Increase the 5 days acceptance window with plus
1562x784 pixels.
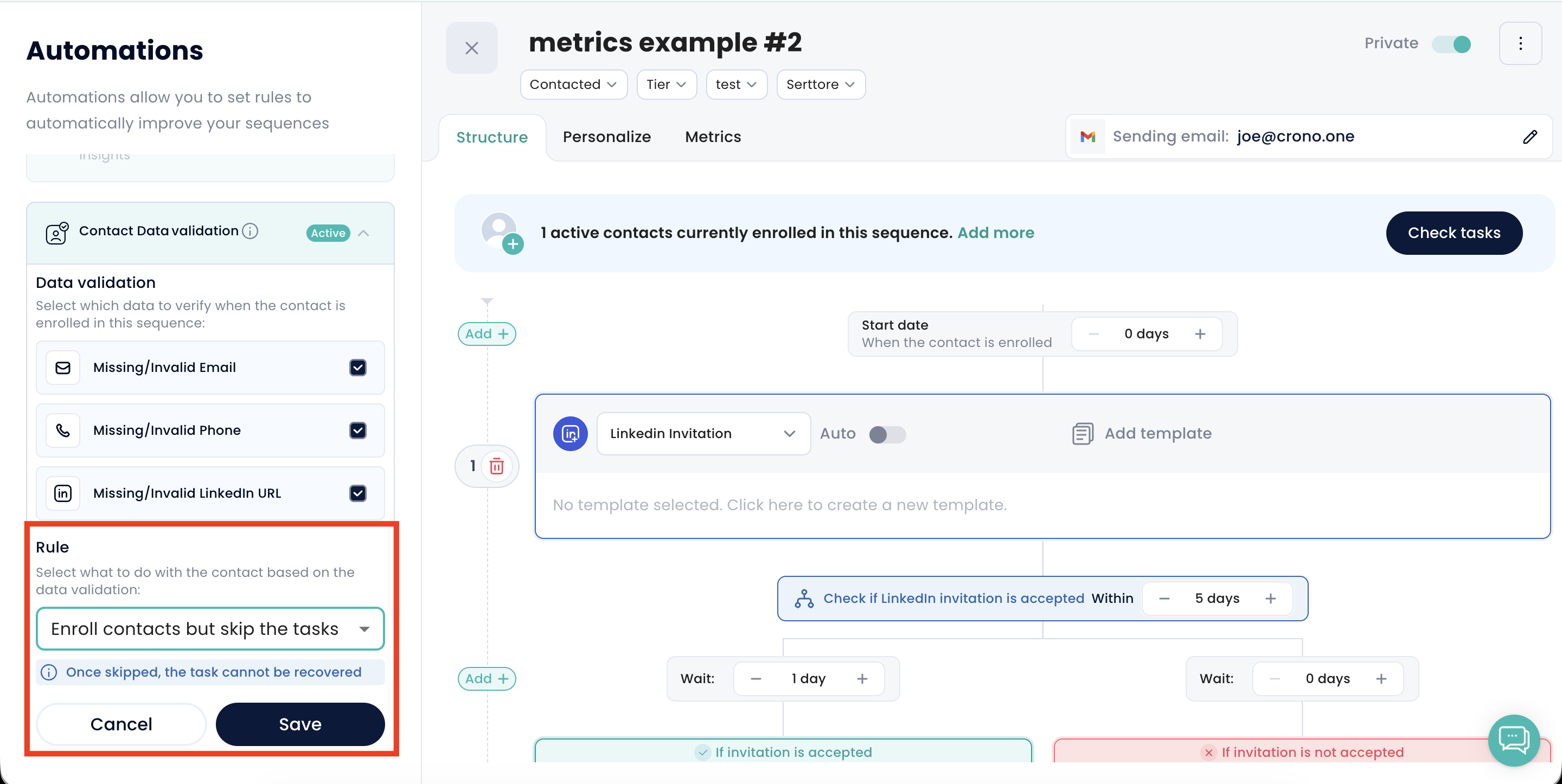(x=1270, y=599)
